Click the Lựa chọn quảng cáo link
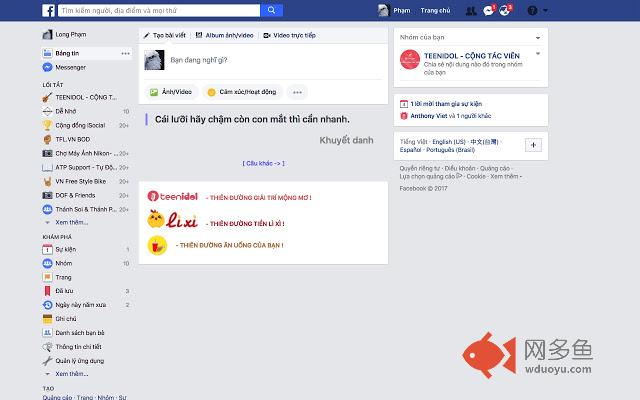 coord(431,177)
